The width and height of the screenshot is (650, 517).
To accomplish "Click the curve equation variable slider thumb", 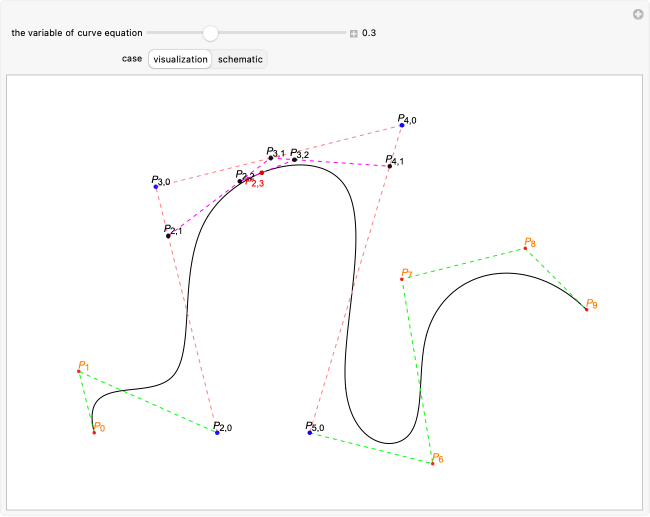I will pos(210,33).
